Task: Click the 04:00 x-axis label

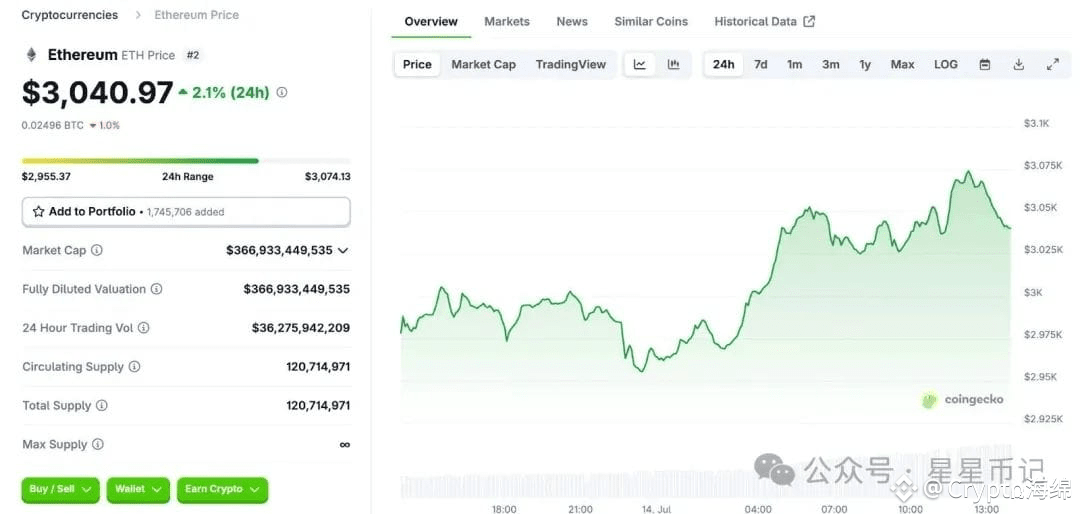Action: (x=758, y=509)
